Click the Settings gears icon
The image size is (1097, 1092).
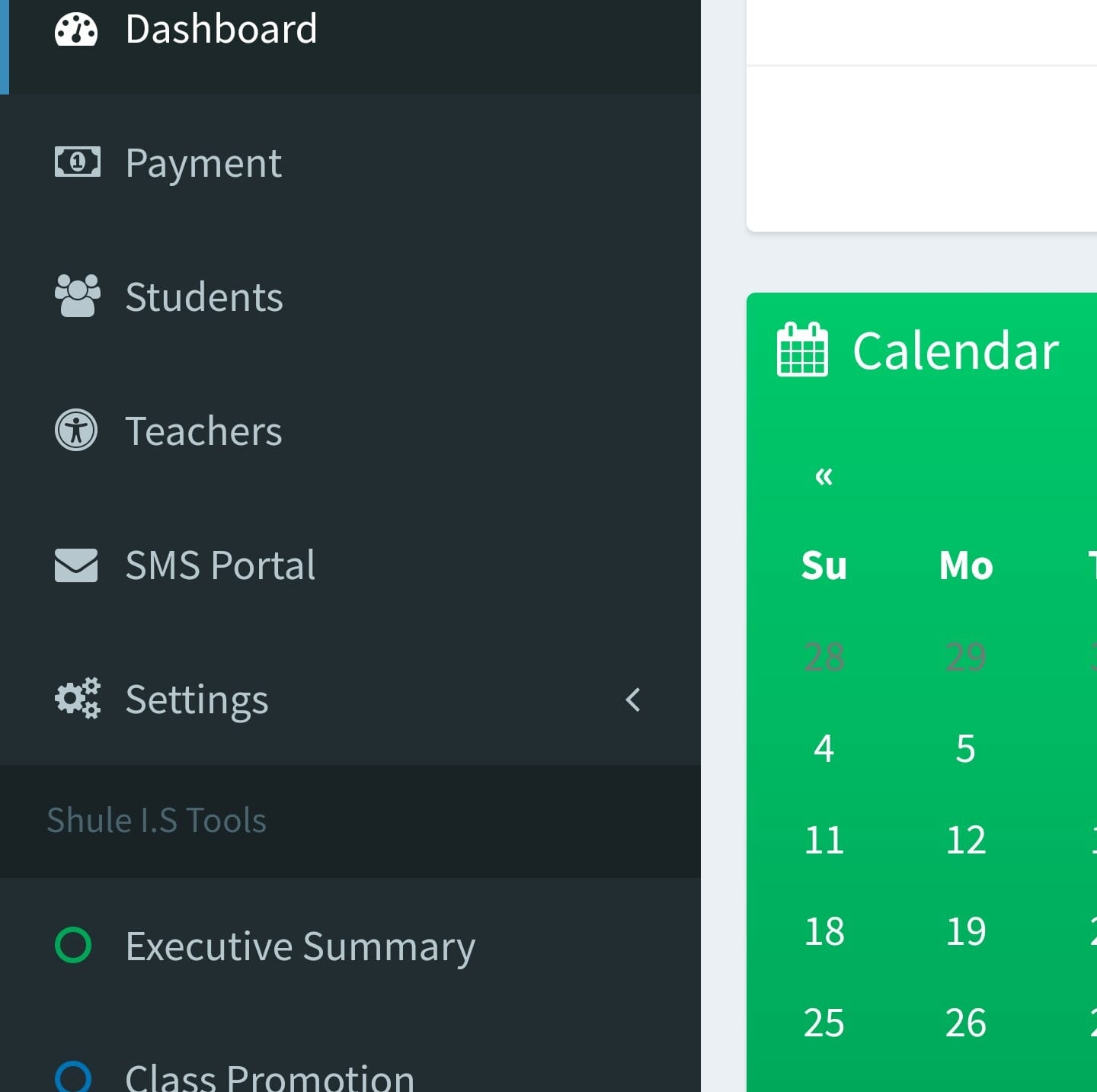pos(77,698)
